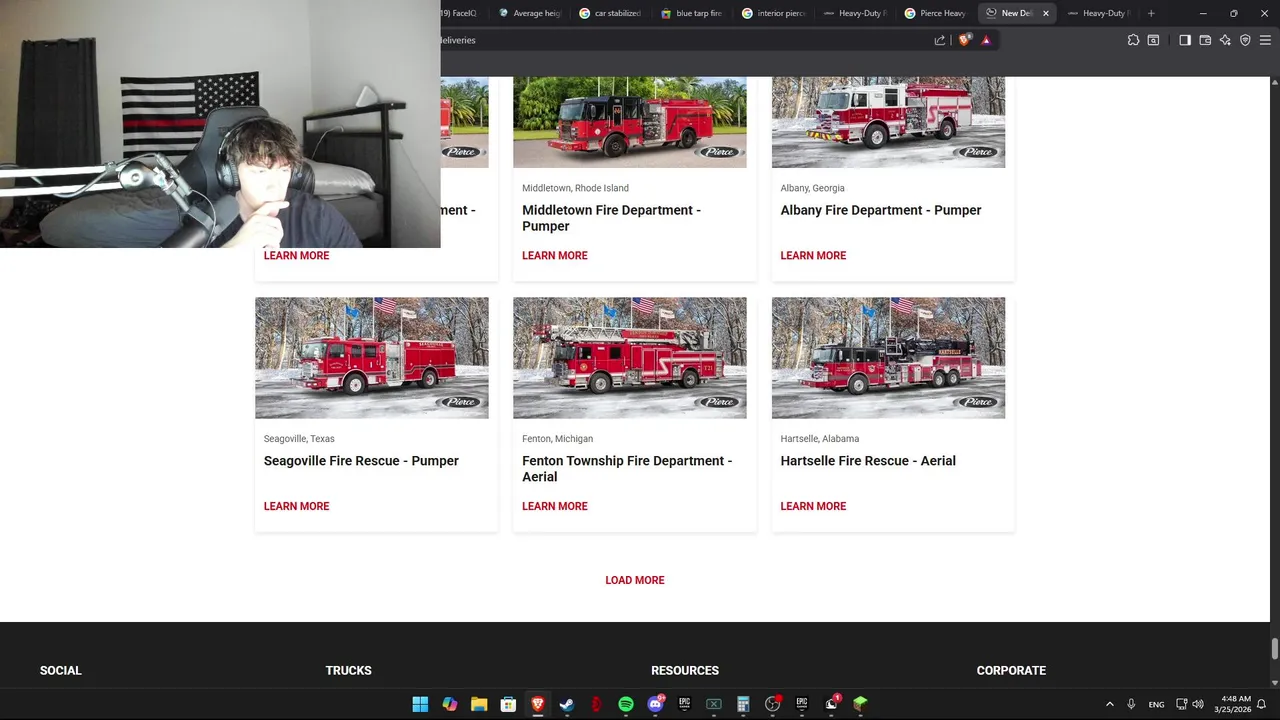Open Microsoft Store taskbar icon
Screen dimensions: 1280x720
tap(508, 704)
